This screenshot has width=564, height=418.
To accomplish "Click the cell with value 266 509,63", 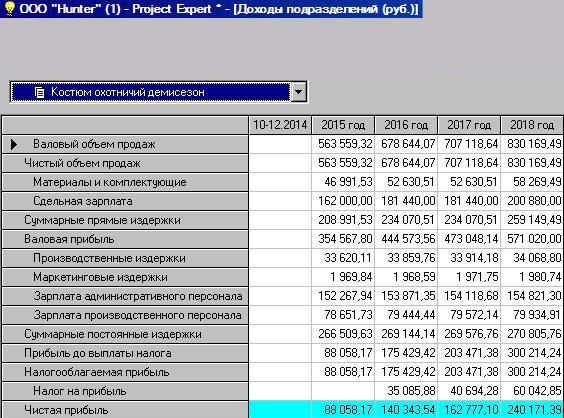I will (343, 334).
